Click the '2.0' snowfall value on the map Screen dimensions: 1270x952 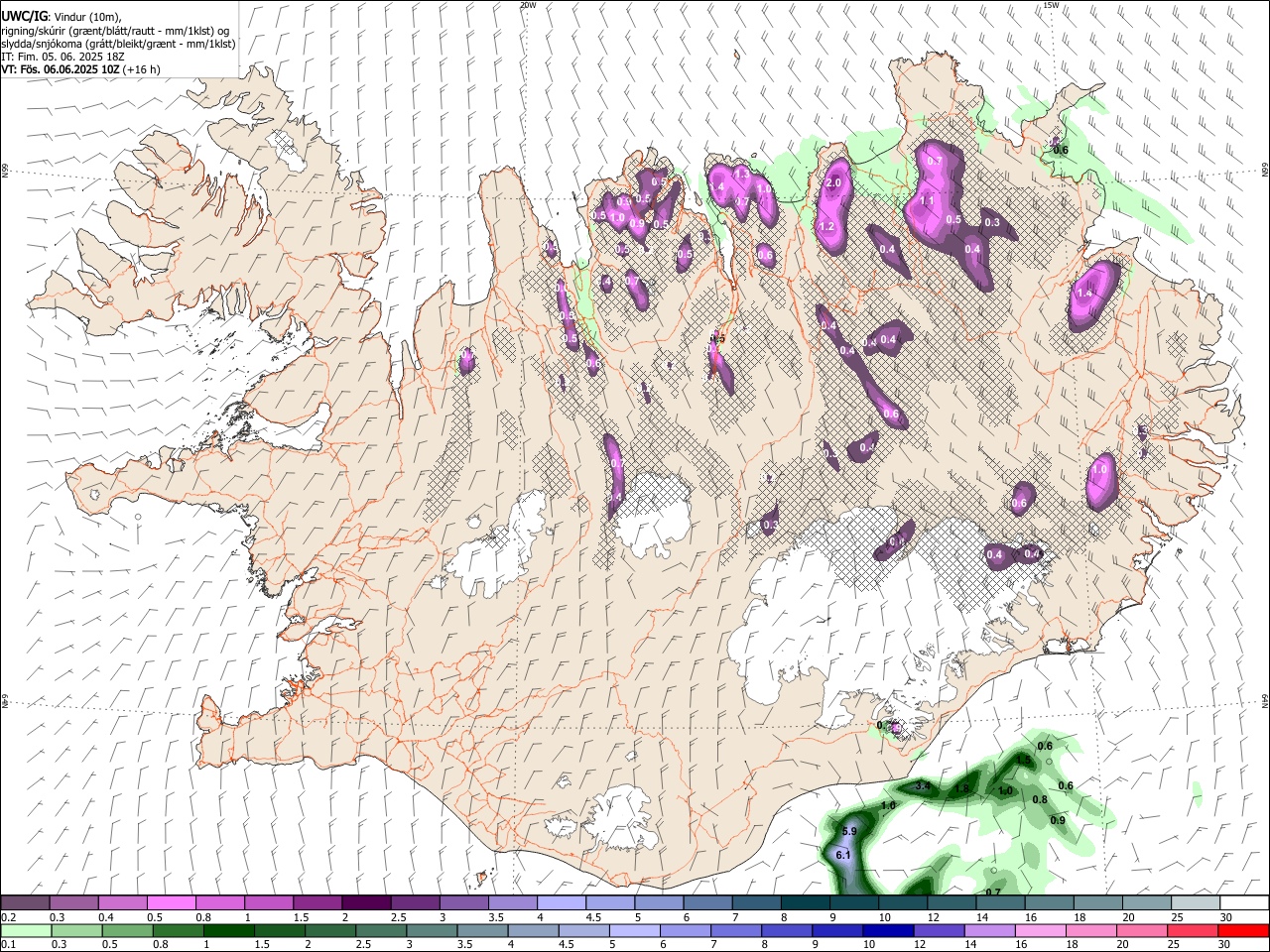point(833,183)
